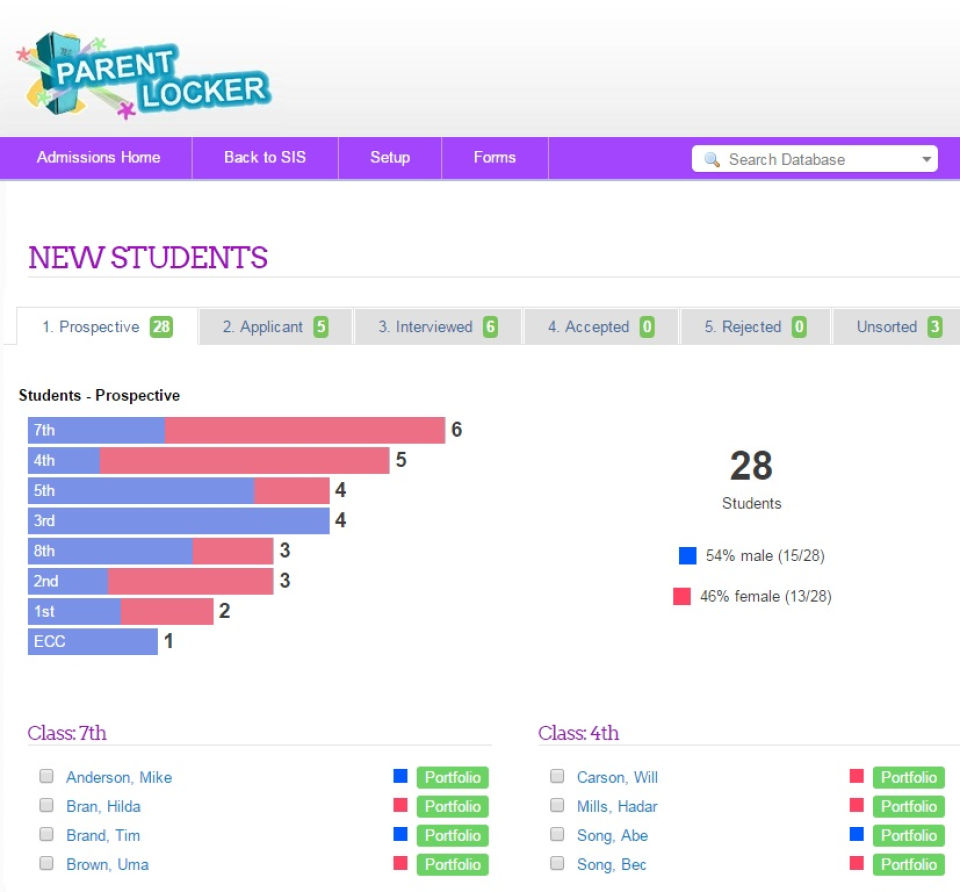960x892 pixels.
Task: Open the Setup menu
Action: point(390,158)
